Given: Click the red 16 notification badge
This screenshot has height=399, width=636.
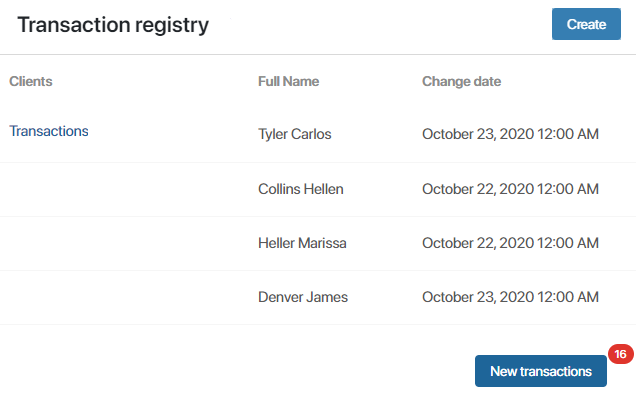Looking at the screenshot, I should pyautogui.click(x=620, y=354).
